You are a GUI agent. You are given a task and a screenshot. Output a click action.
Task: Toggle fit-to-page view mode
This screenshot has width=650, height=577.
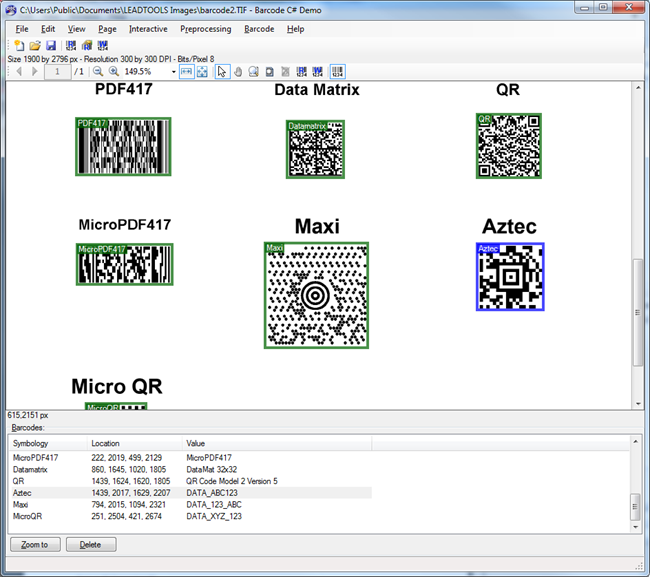pos(202,72)
